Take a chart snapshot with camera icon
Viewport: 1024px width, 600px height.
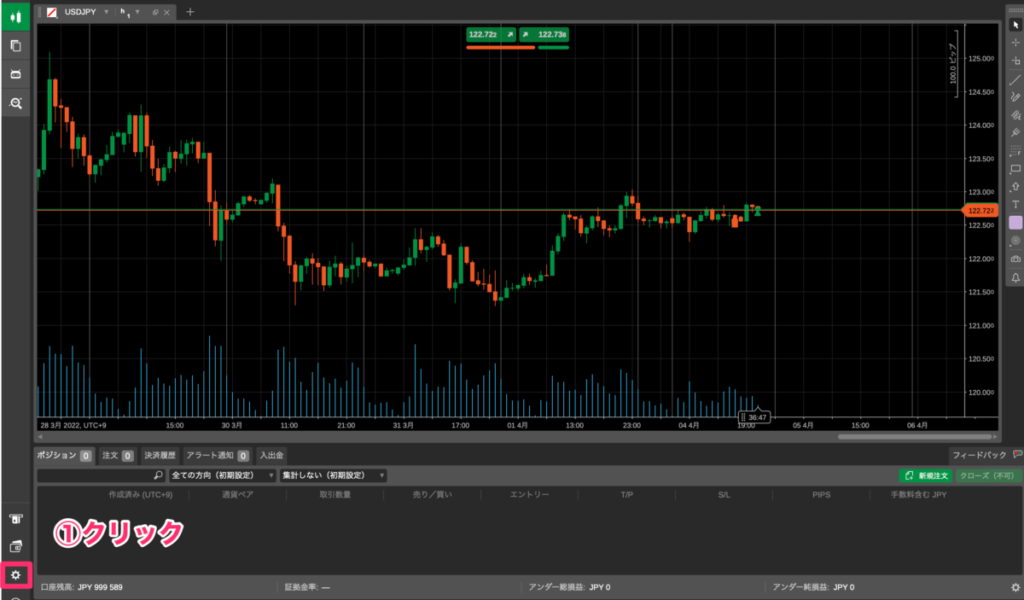[x=1016, y=259]
